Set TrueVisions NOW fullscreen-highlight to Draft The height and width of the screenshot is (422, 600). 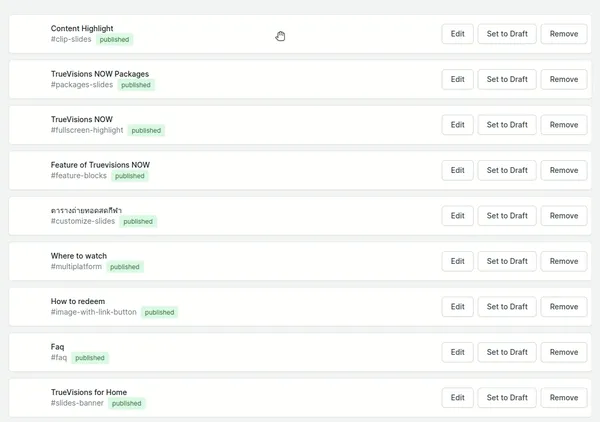[507, 125]
